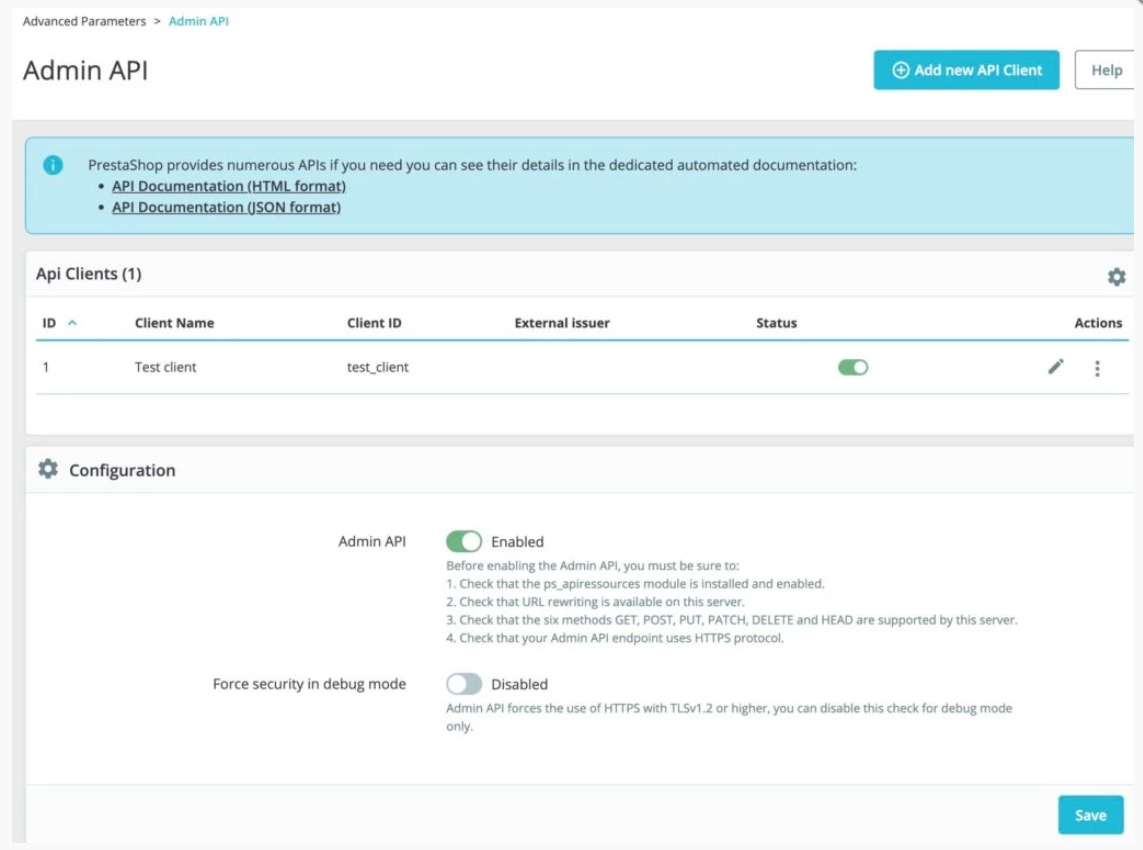Sort by the ID column header
Screen dimensions: 1143x850
pos(49,323)
